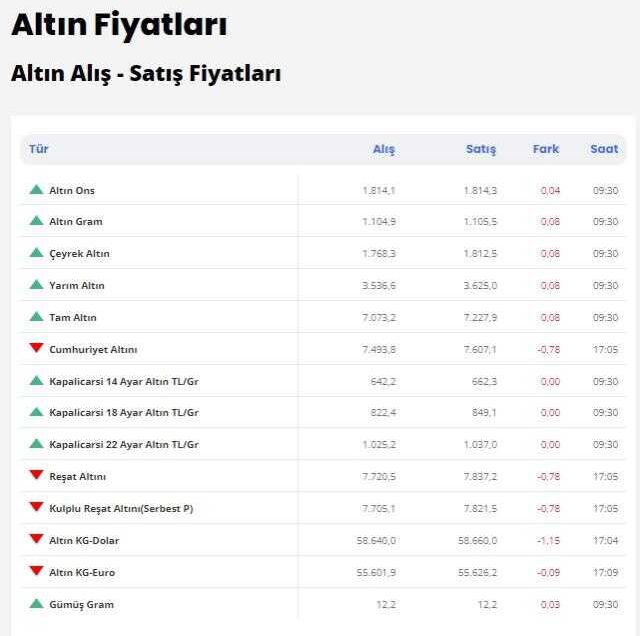Click the up arrow for Kapalicarsi 18 Ayar
Image resolution: width=640 pixels, height=636 pixels.
click(36, 411)
